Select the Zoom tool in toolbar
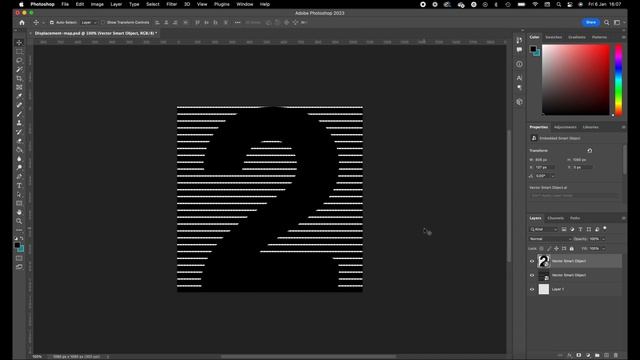The image size is (640, 360). (19, 221)
